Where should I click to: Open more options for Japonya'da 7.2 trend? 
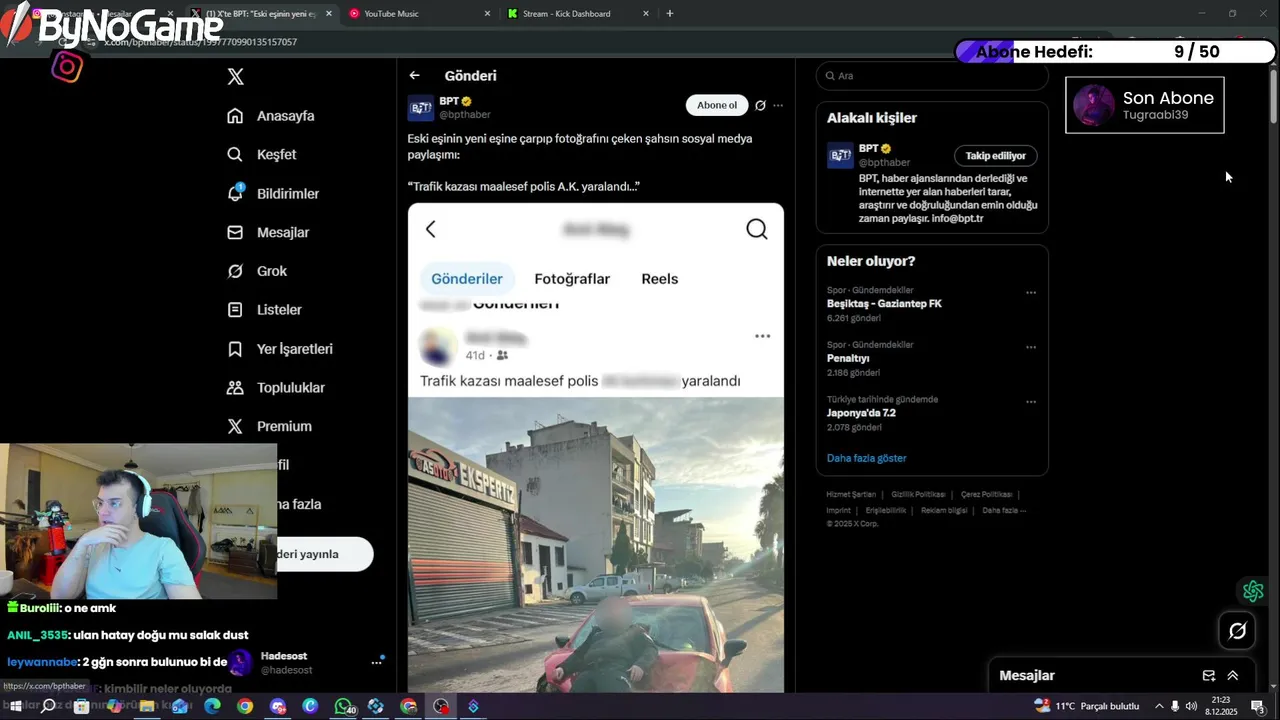1031,402
